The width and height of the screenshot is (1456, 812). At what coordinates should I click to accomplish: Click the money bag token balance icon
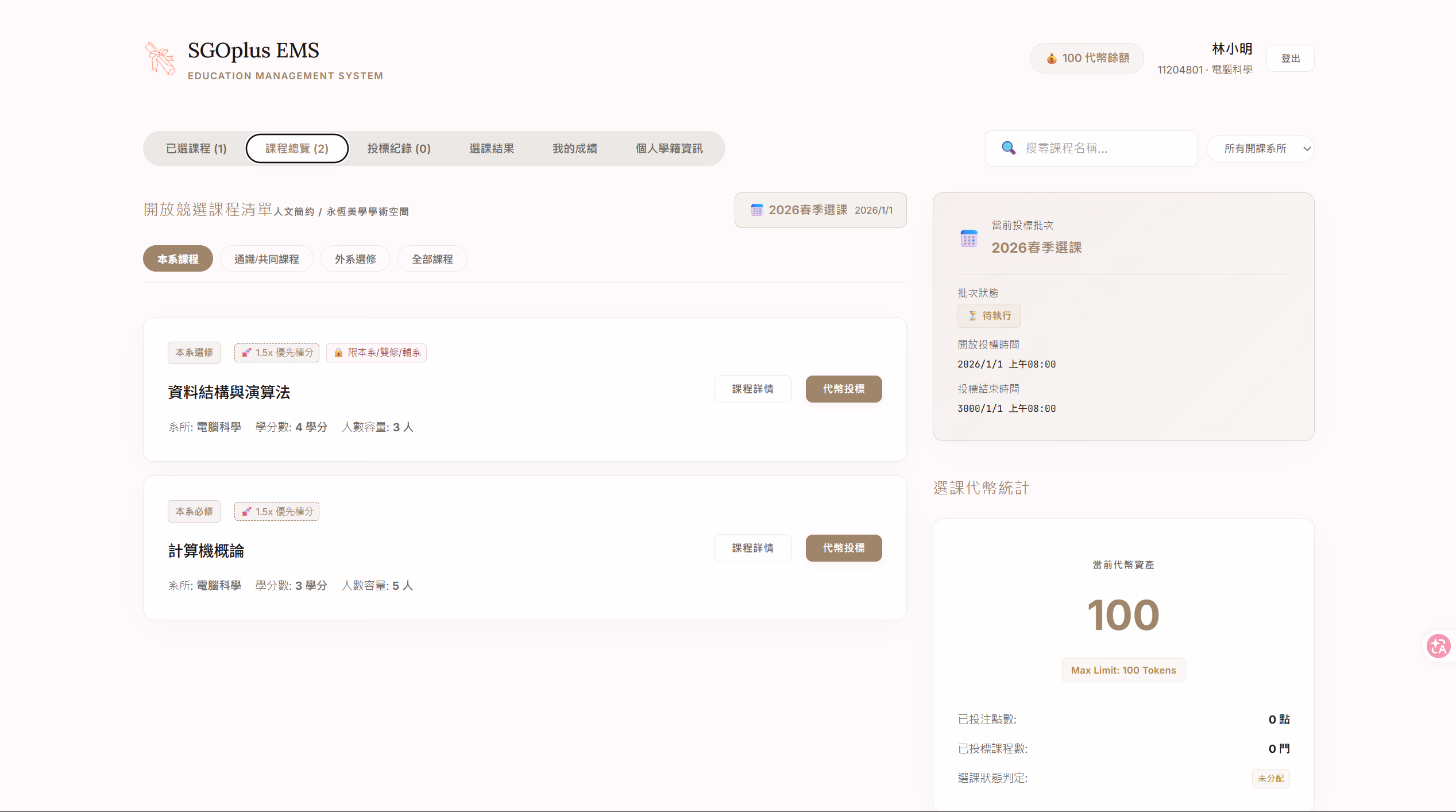coord(1052,58)
